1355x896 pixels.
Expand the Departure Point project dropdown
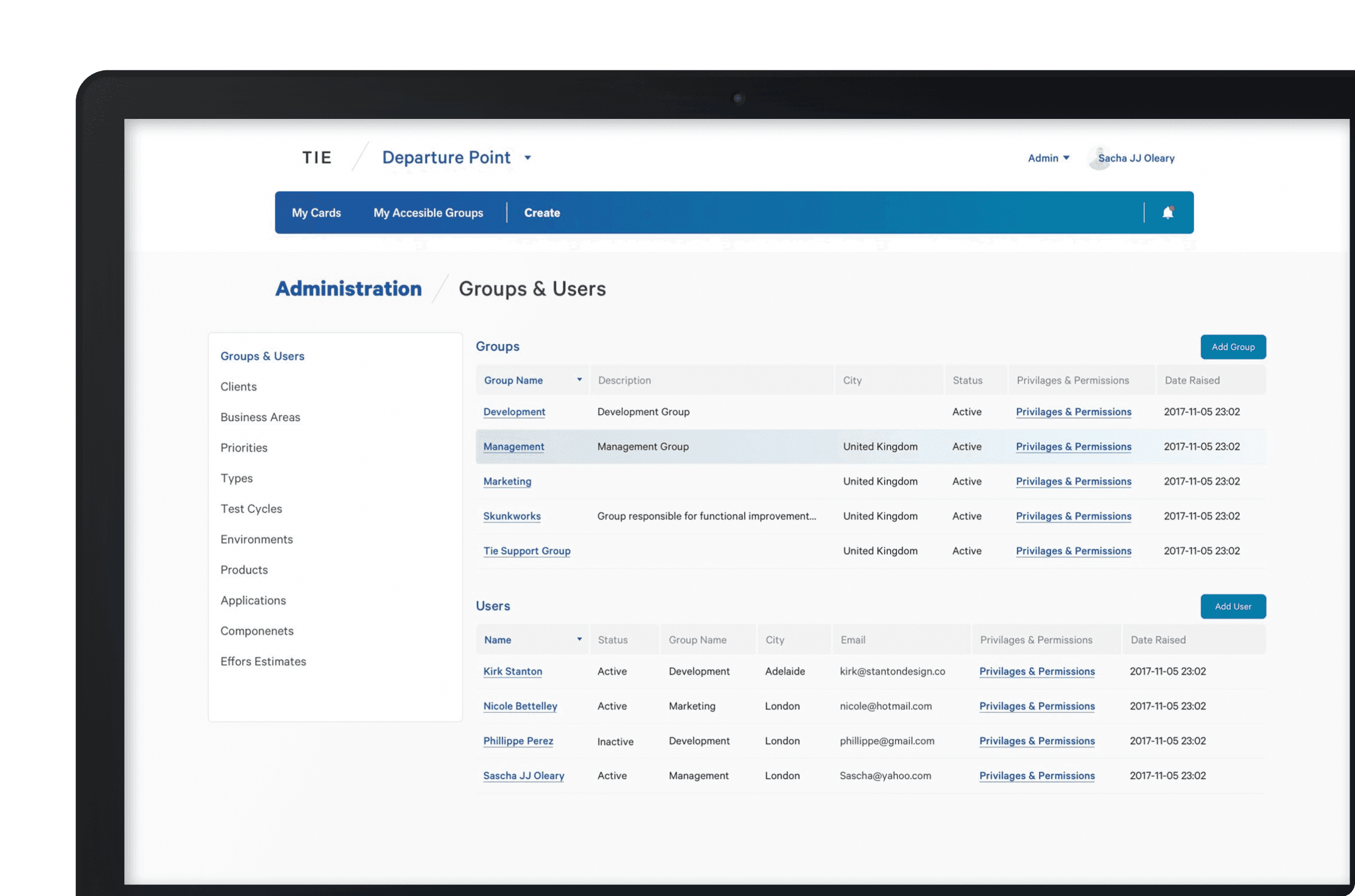527,158
